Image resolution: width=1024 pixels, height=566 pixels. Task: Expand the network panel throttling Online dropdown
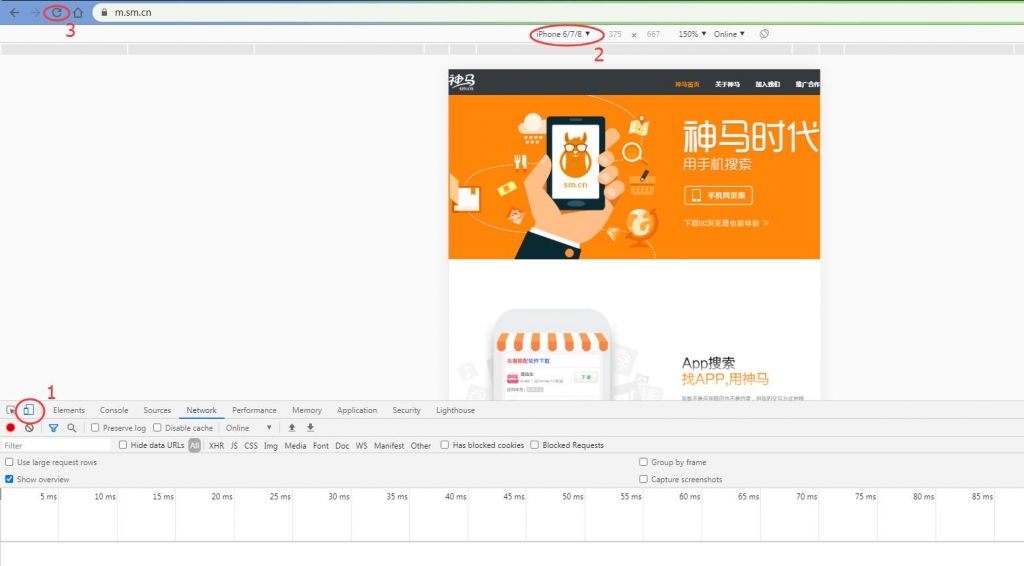point(249,428)
